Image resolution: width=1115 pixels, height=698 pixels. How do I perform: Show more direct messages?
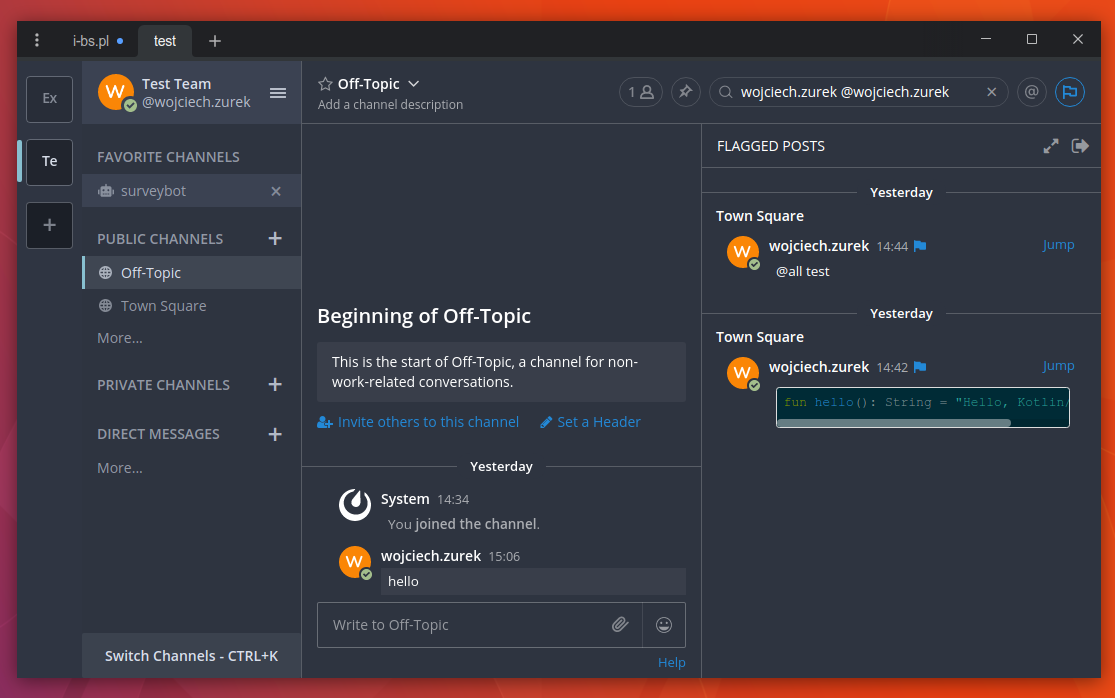tap(119, 468)
